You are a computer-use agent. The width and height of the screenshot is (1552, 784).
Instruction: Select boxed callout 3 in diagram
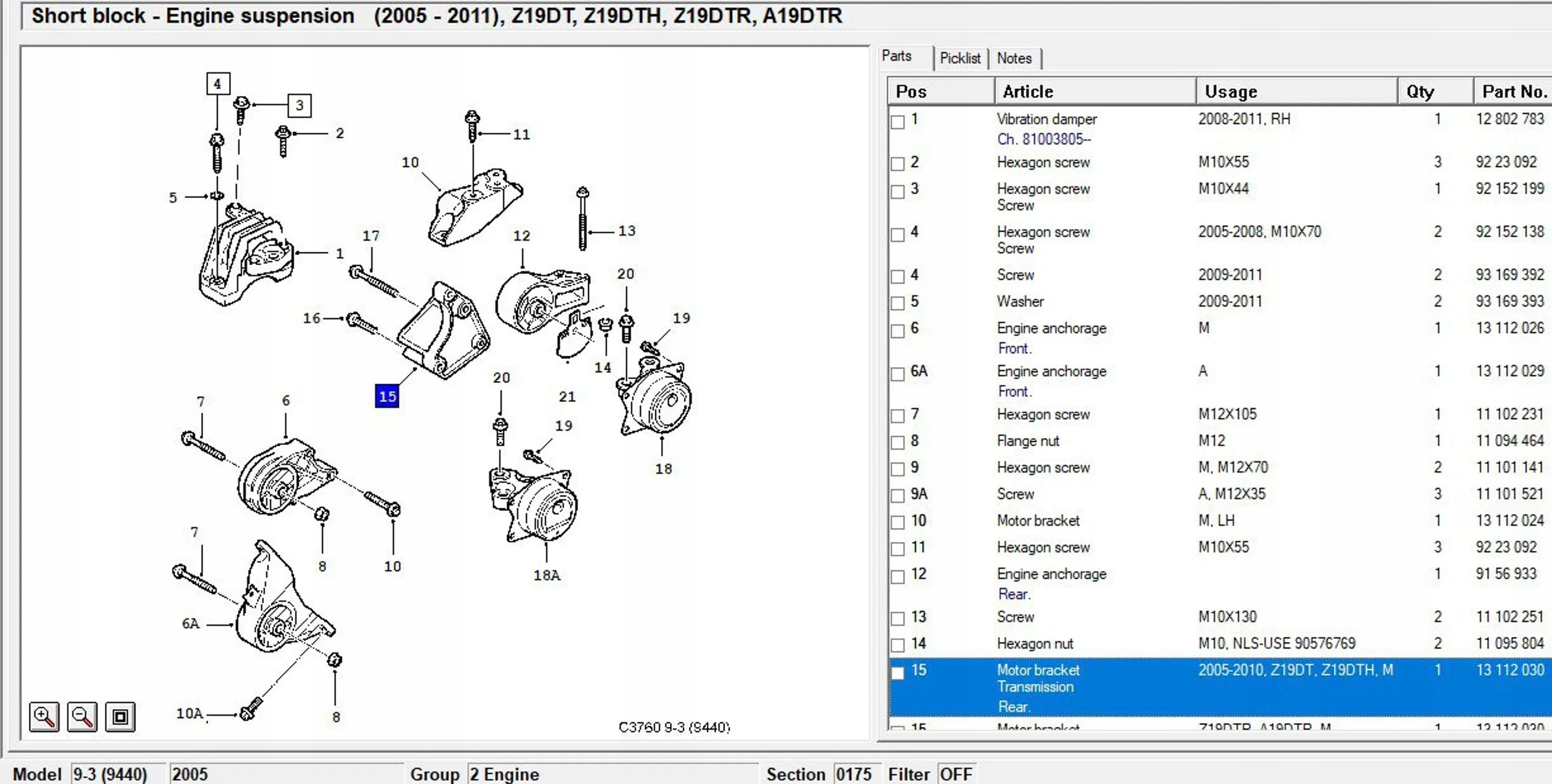click(299, 106)
